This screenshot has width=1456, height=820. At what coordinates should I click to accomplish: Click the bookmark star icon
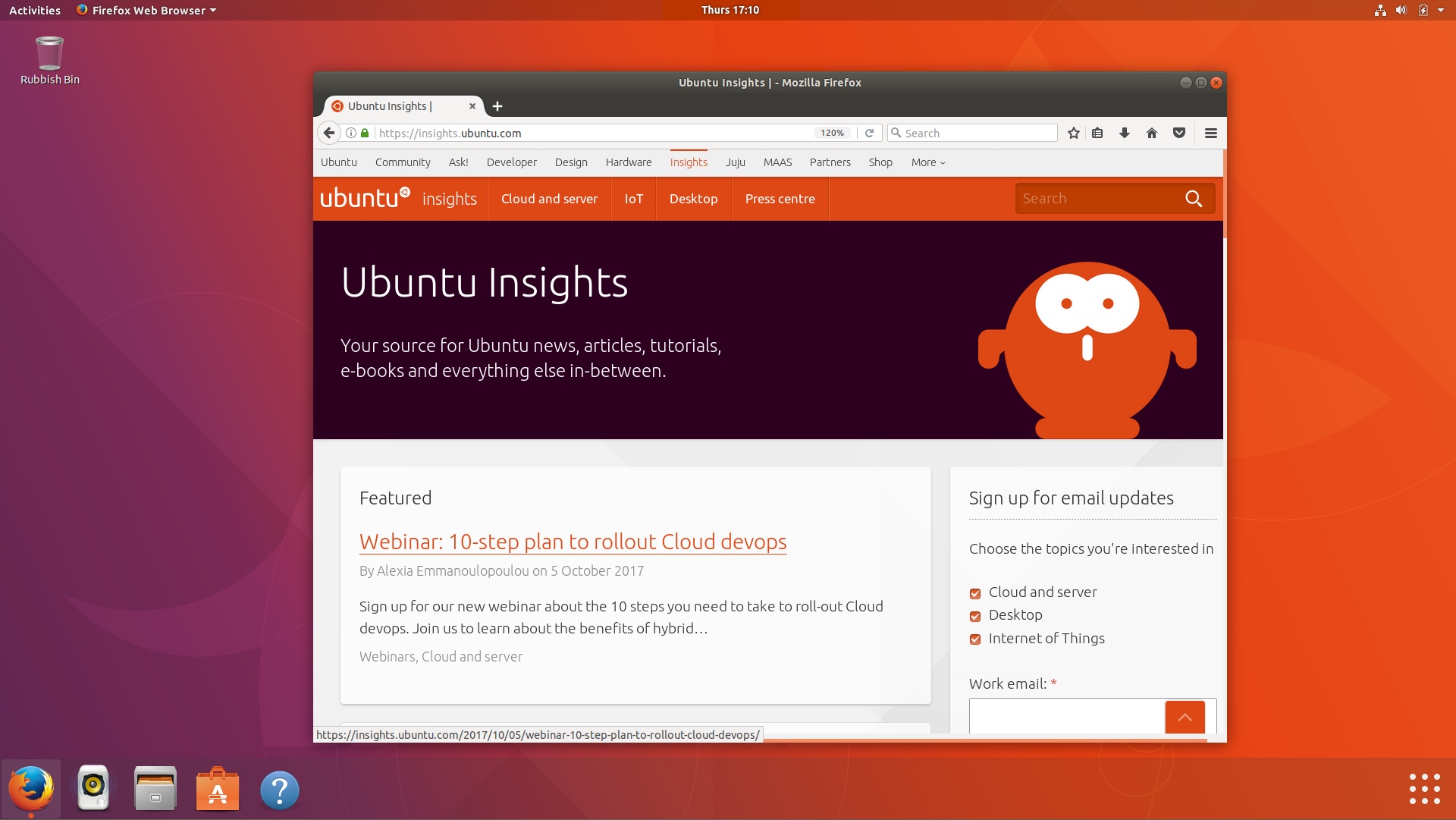(x=1074, y=133)
